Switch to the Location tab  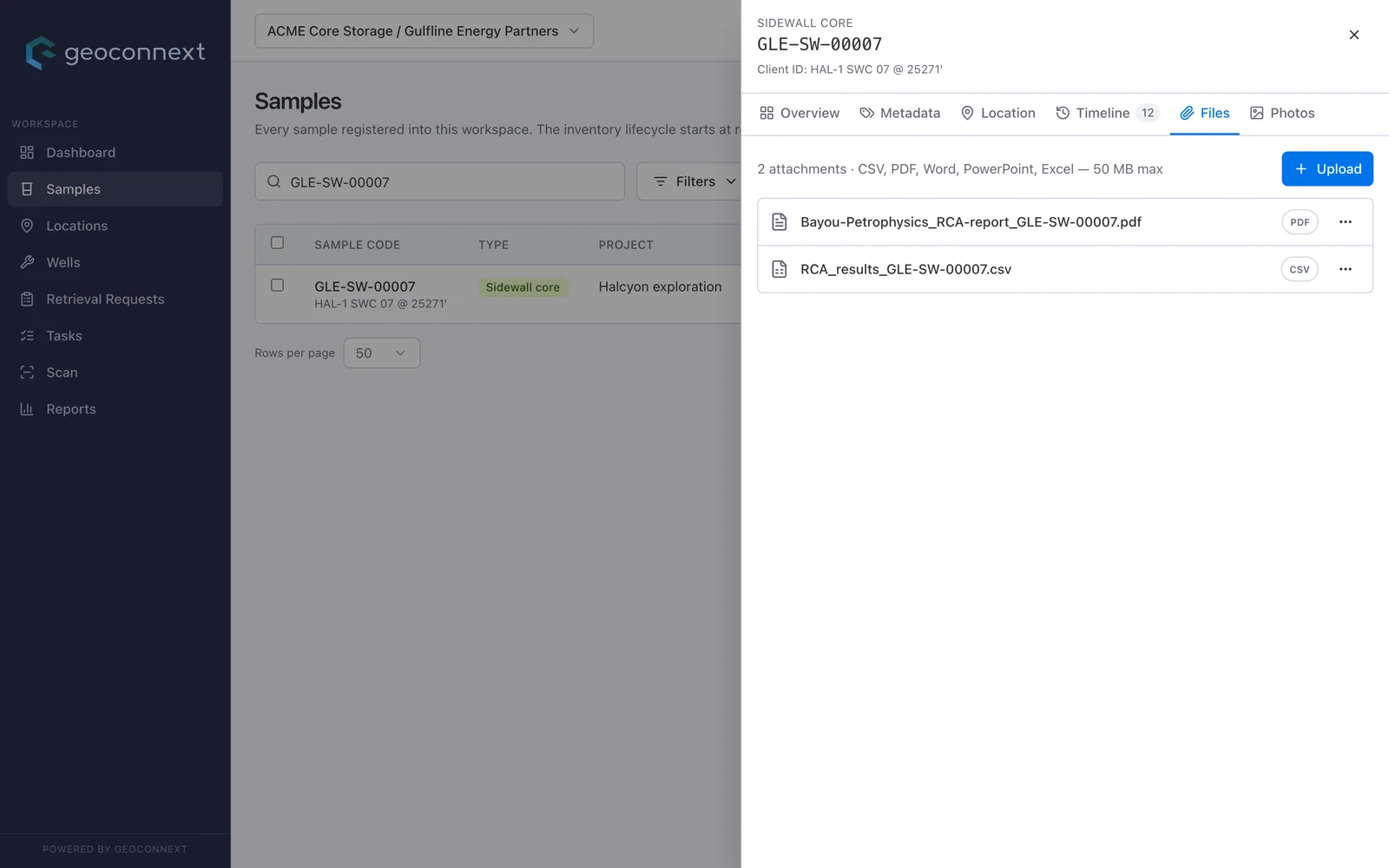pyautogui.click(x=998, y=113)
